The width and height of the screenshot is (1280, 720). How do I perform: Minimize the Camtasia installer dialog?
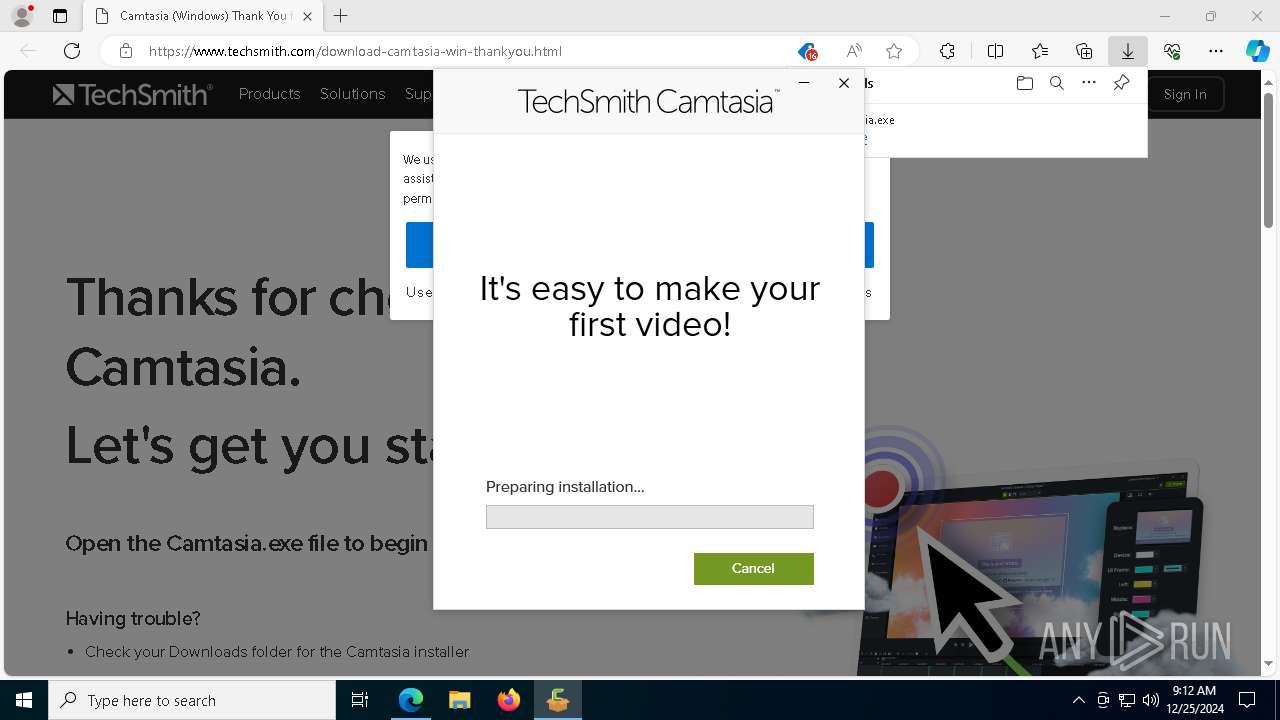click(x=804, y=83)
